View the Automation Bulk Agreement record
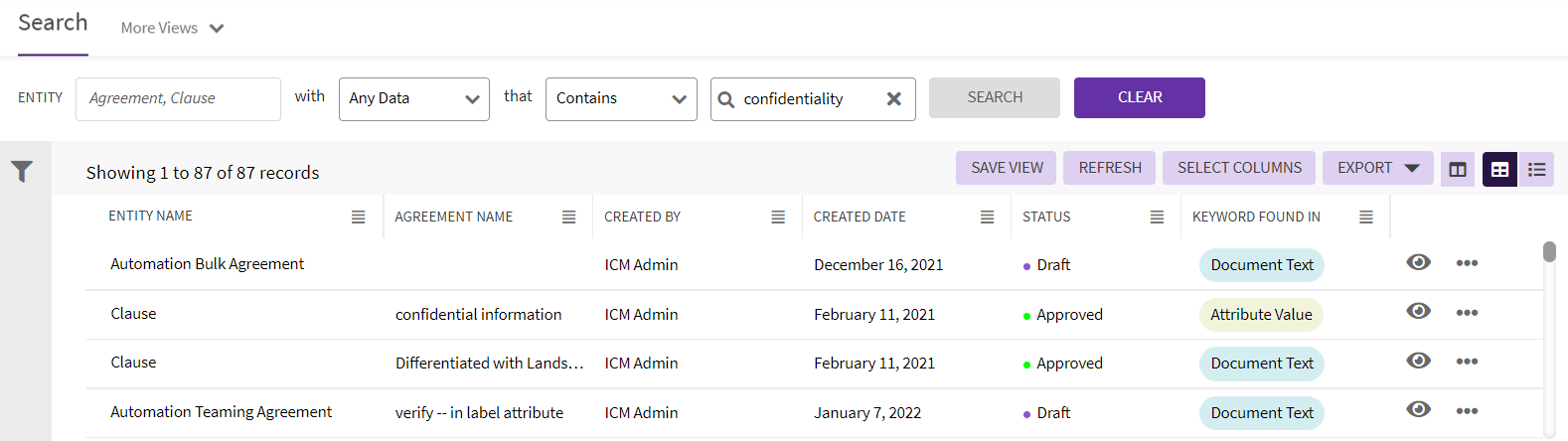The image size is (1568, 441). [1418, 262]
